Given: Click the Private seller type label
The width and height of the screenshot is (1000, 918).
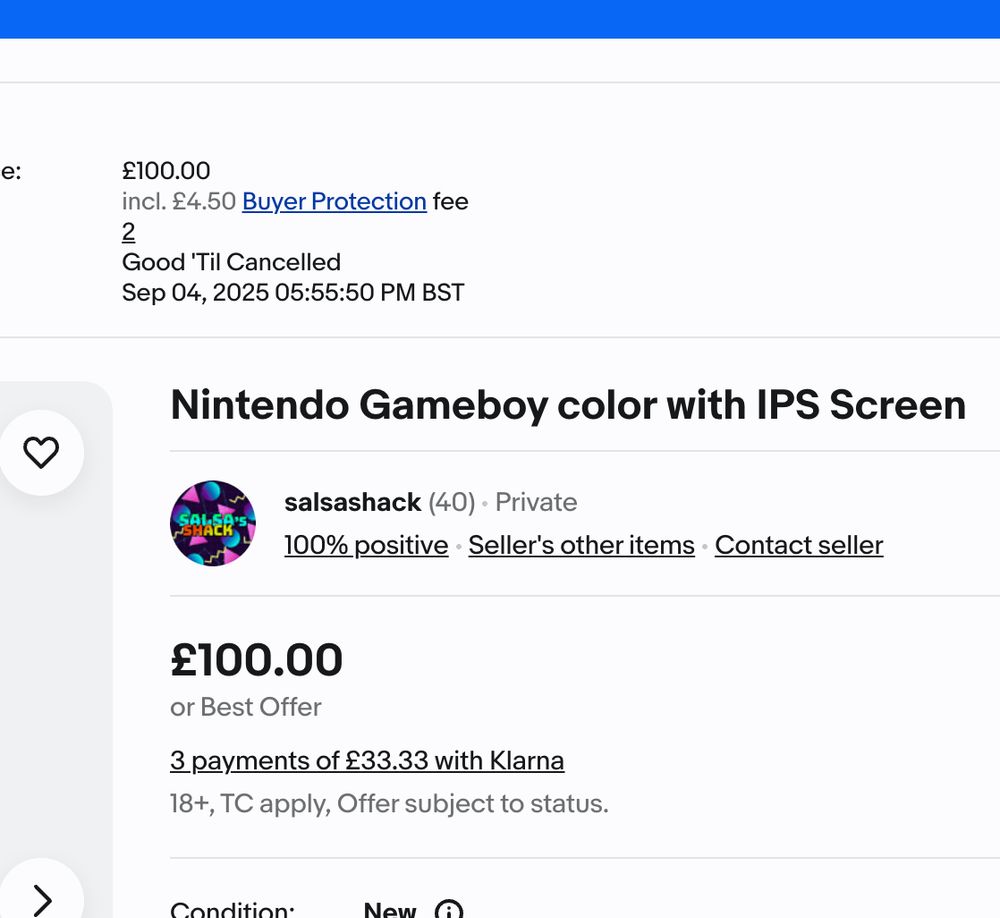Looking at the screenshot, I should tap(536, 502).
